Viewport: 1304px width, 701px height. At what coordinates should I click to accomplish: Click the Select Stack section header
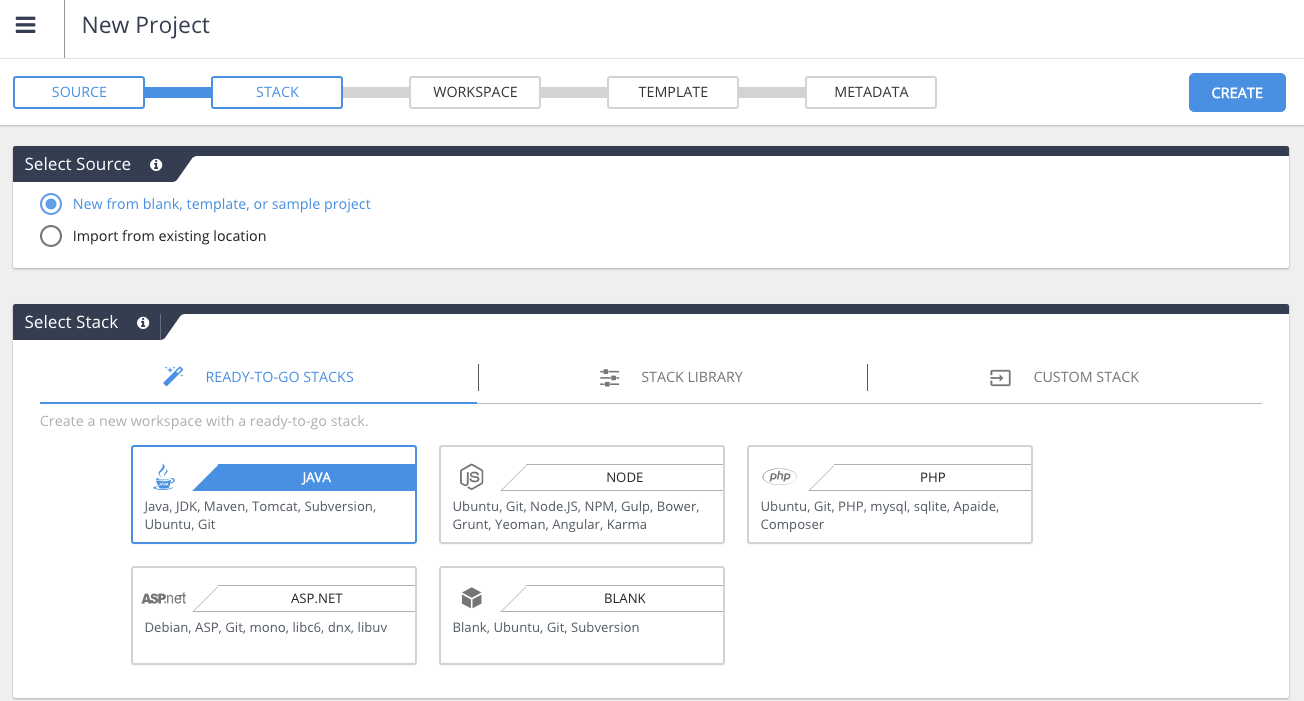click(72, 322)
